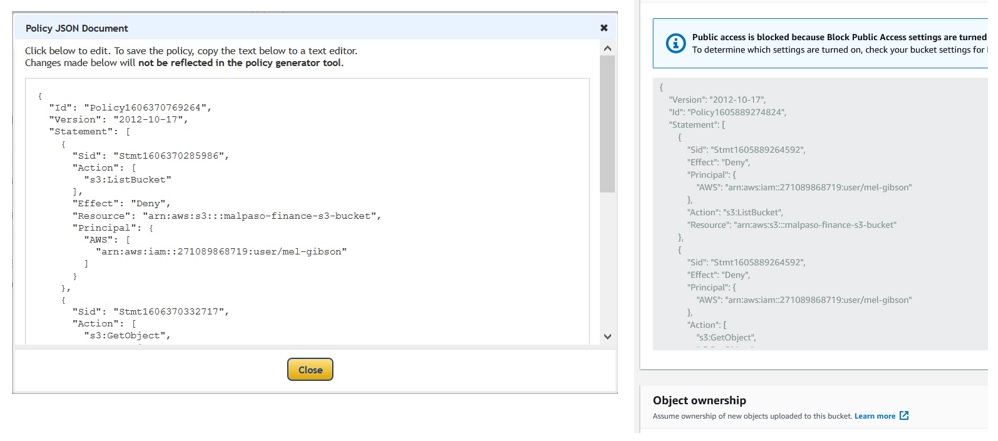
Task: Click the info icon in the public access banner
Action: (676, 43)
